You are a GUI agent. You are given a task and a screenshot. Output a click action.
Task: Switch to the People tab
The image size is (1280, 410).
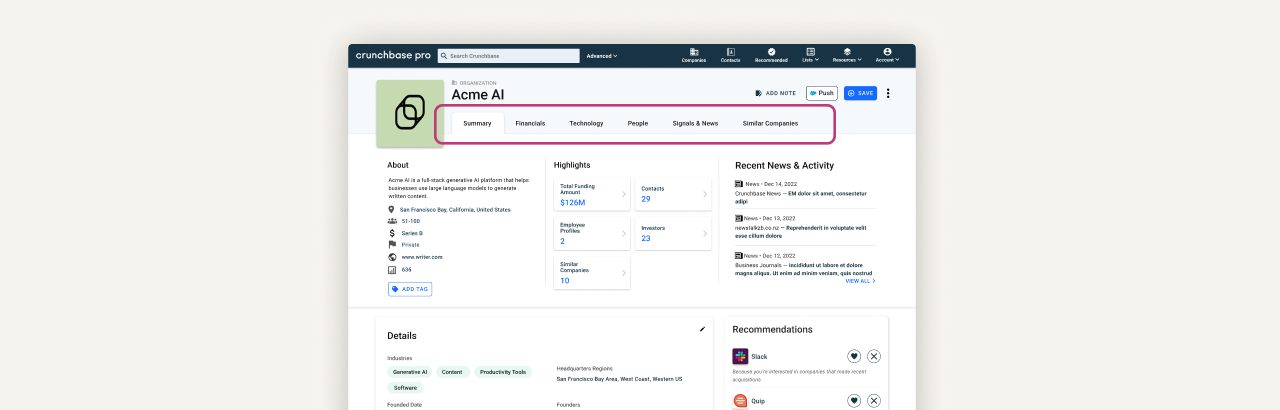638,123
